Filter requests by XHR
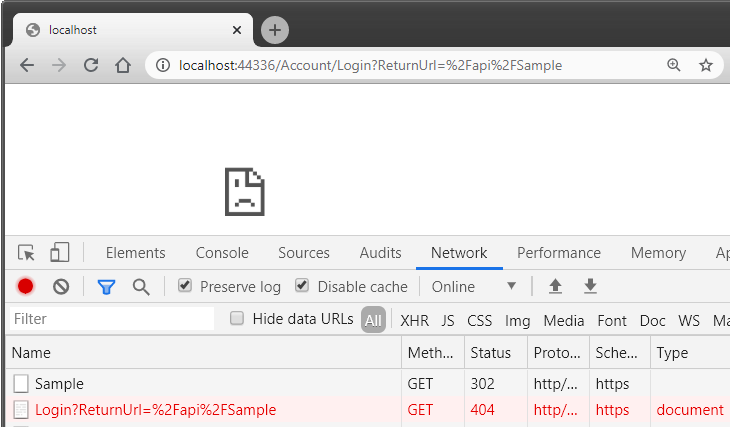Viewport: 730px width, 427px height. pyautogui.click(x=414, y=320)
